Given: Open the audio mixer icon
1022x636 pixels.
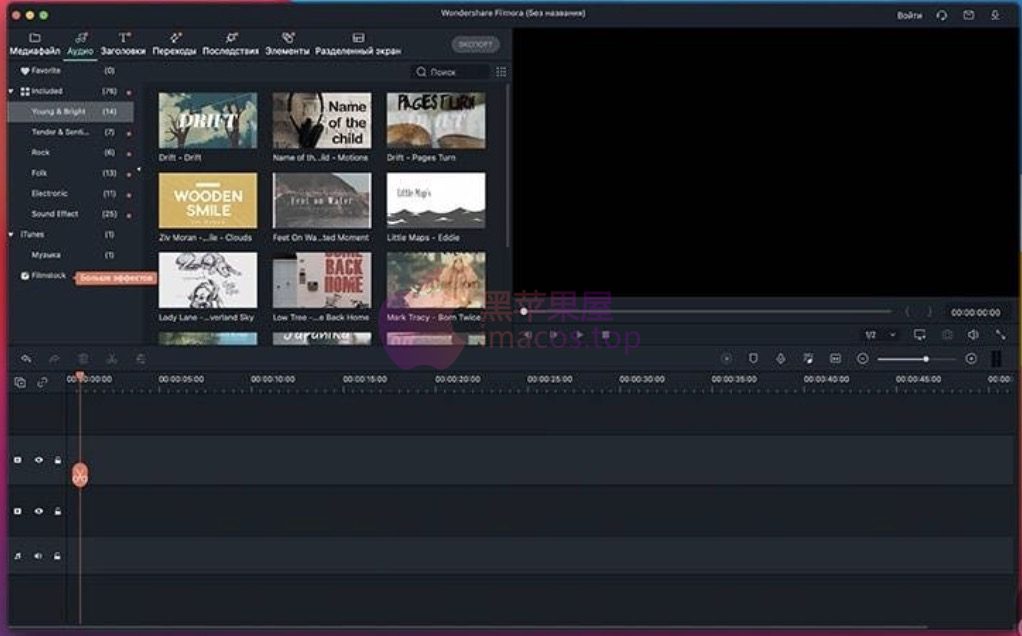Looking at the screenshot, I should point(808,359).
